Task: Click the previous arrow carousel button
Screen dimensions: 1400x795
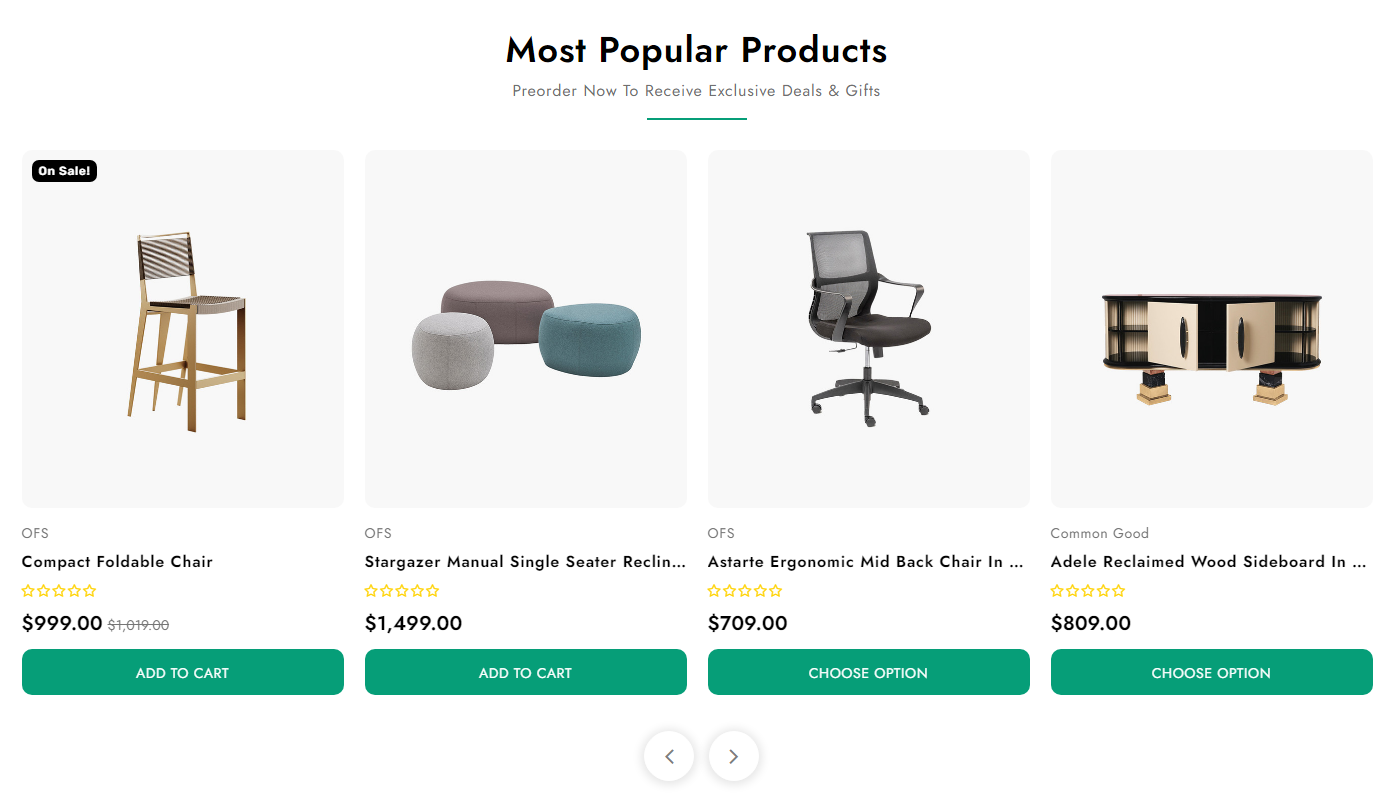Action: (669, 756)
